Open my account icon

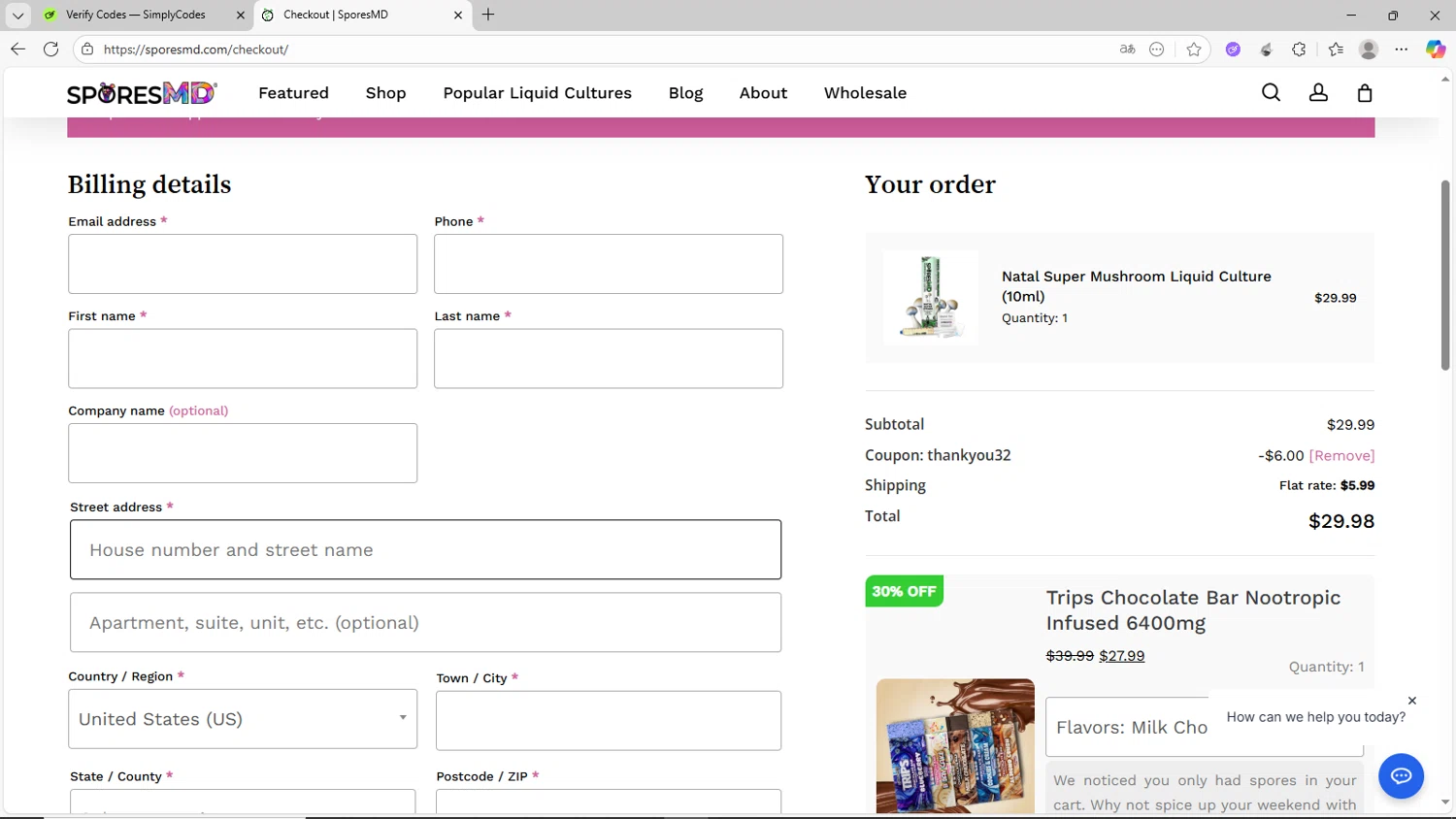click(x=1318, y=93)
